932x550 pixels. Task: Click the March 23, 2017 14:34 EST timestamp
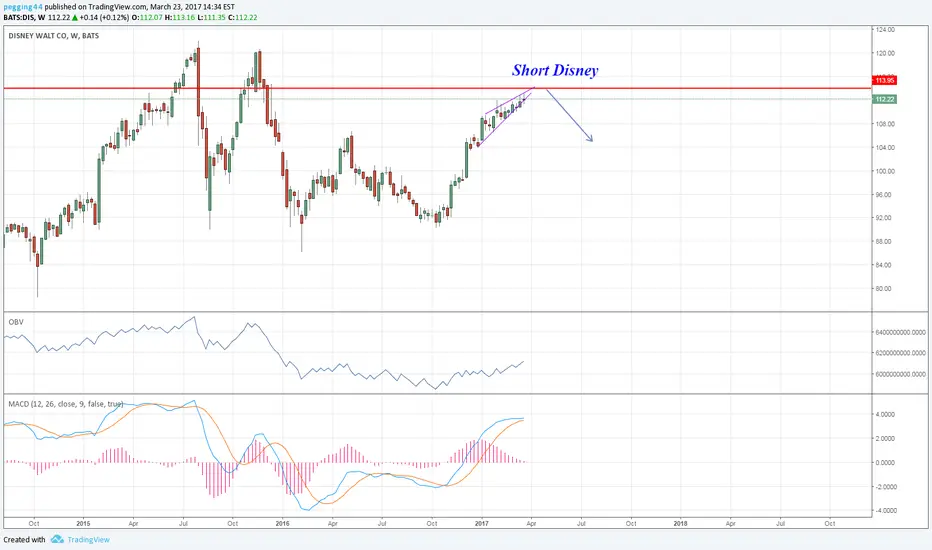point(192,7)
